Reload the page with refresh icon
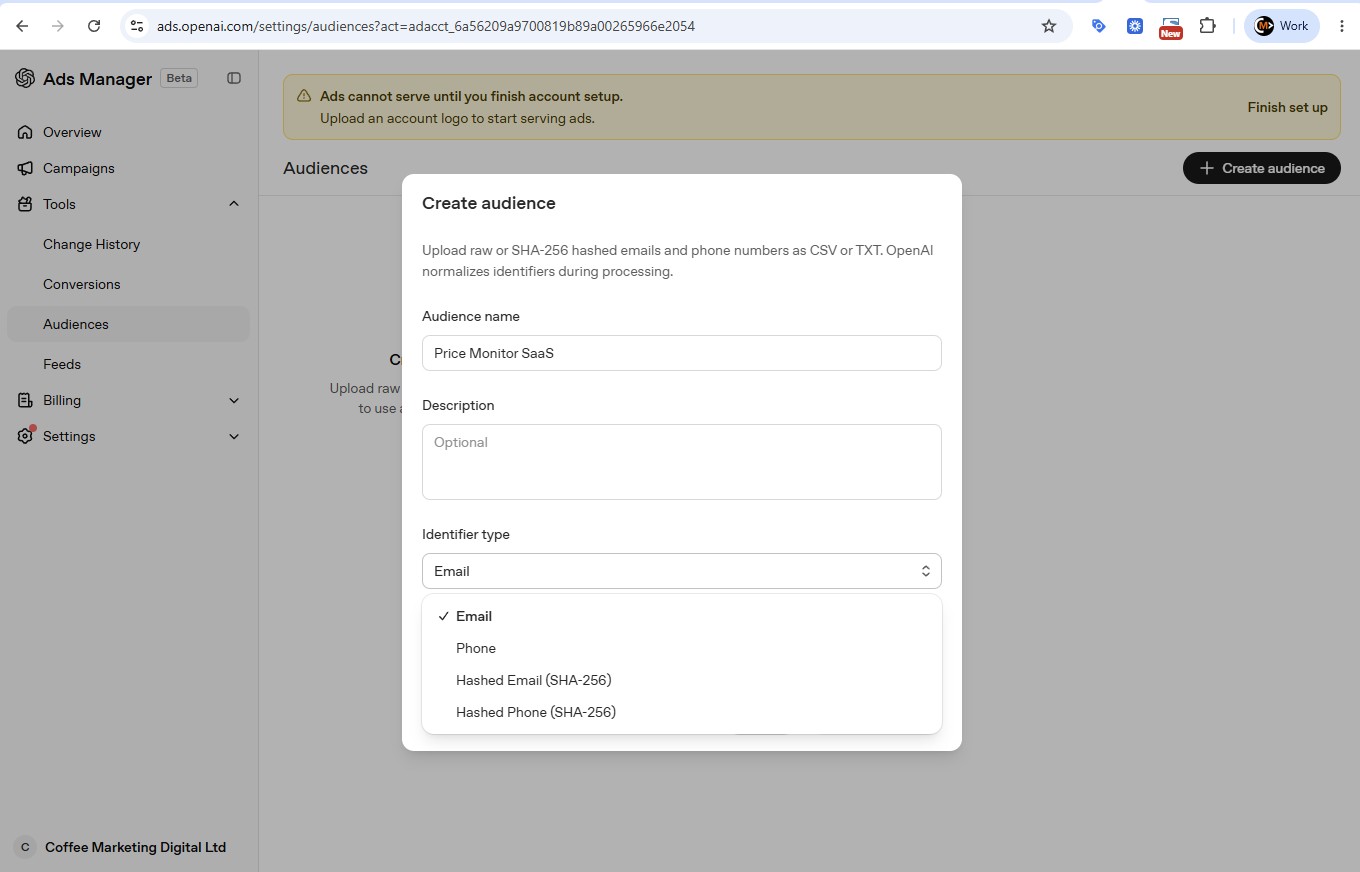The image size is (1360, 872). 94,26
